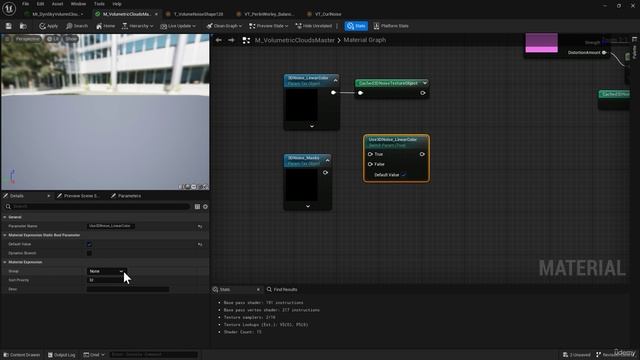Click the graph navigate forward arrow
The width and height of the screenshot is (640, 360).
coord(231,40)
